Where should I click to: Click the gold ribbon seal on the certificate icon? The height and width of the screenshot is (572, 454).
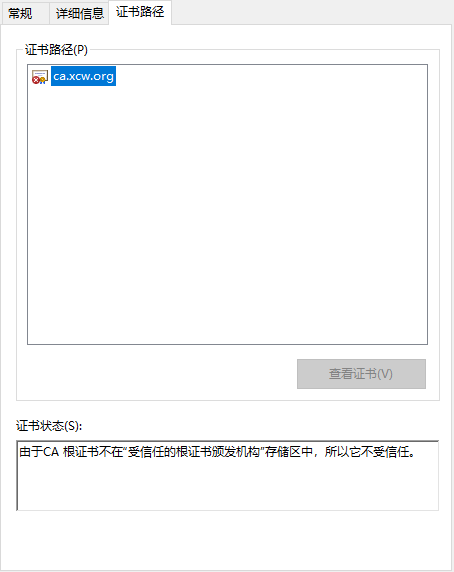point(43,80)
